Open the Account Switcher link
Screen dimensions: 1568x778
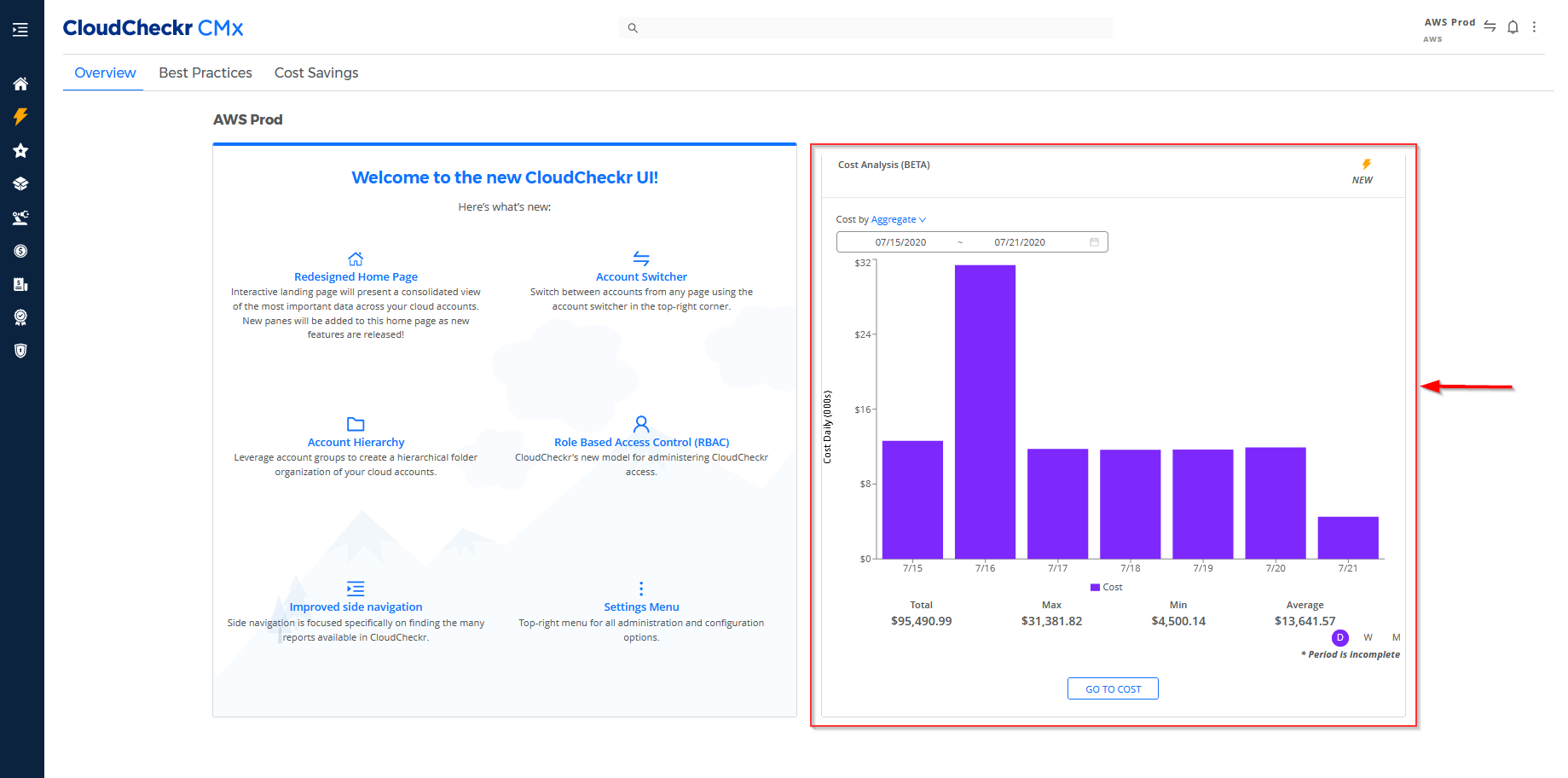click(x=641, y=276)
